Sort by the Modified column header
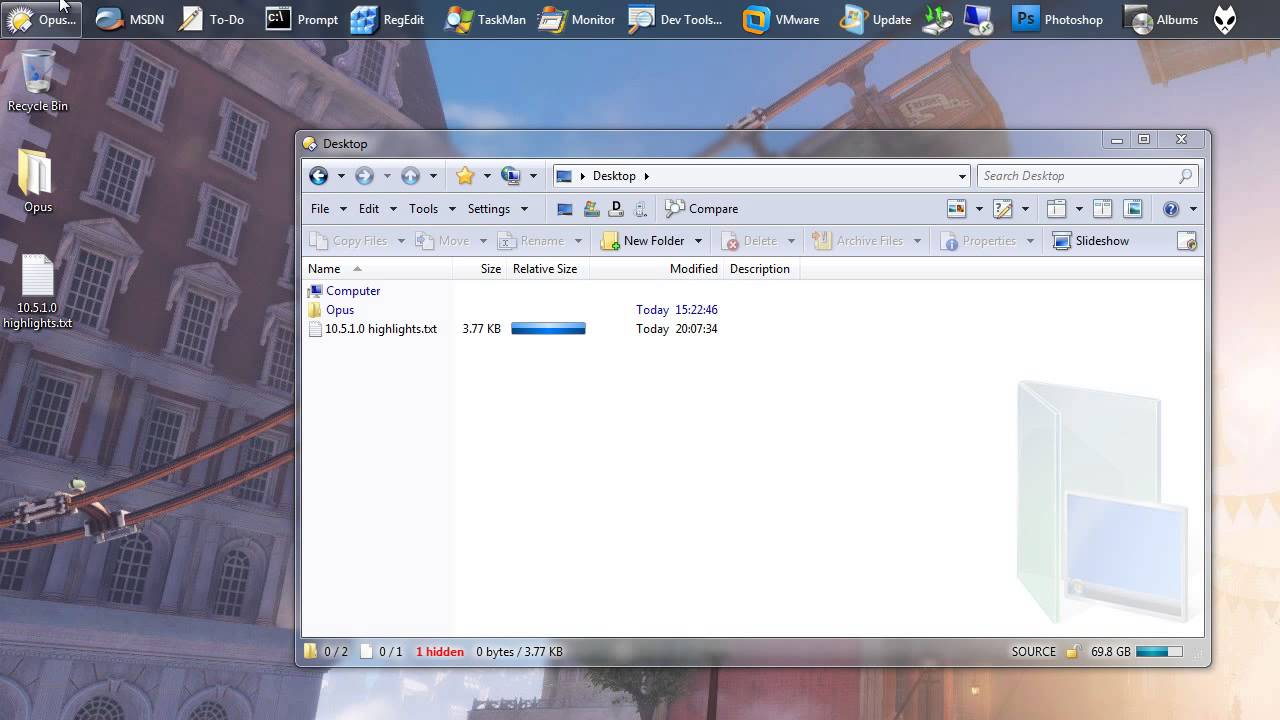1280x720 pixels. 693,269
